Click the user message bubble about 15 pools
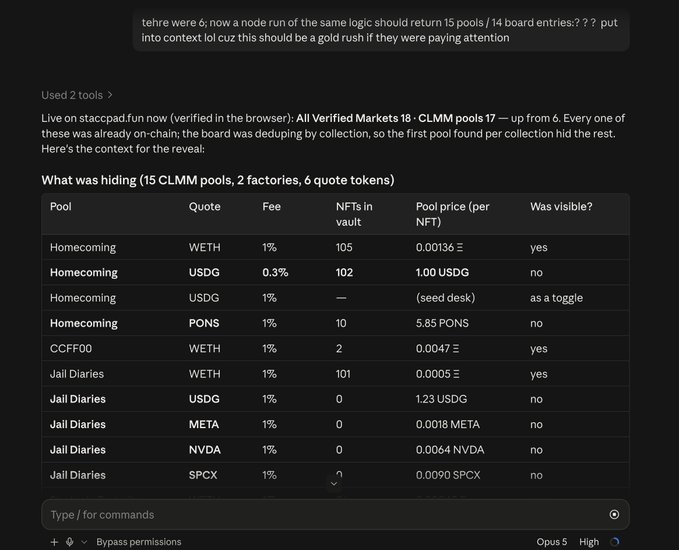Screen dimensions: 679x550 (381, 30)
